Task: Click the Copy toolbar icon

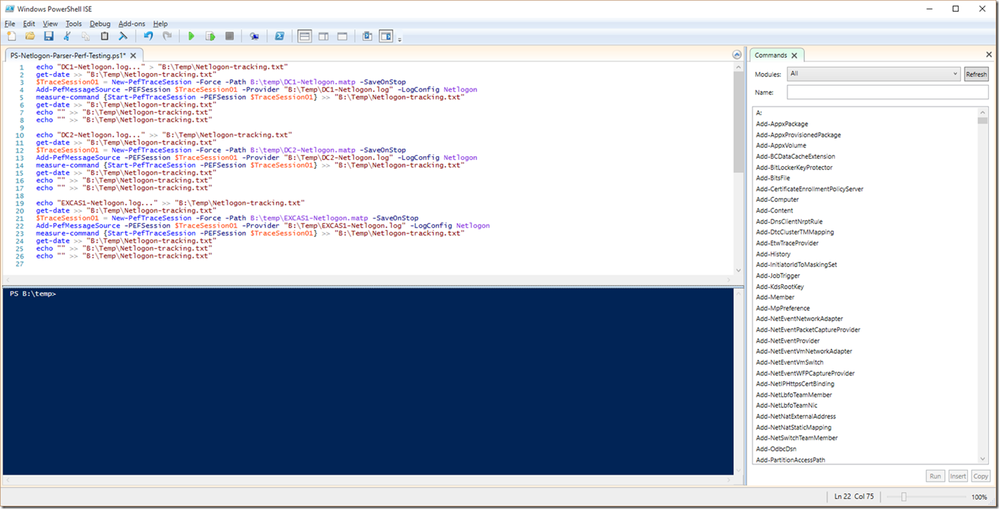Action: pos(85,36)
